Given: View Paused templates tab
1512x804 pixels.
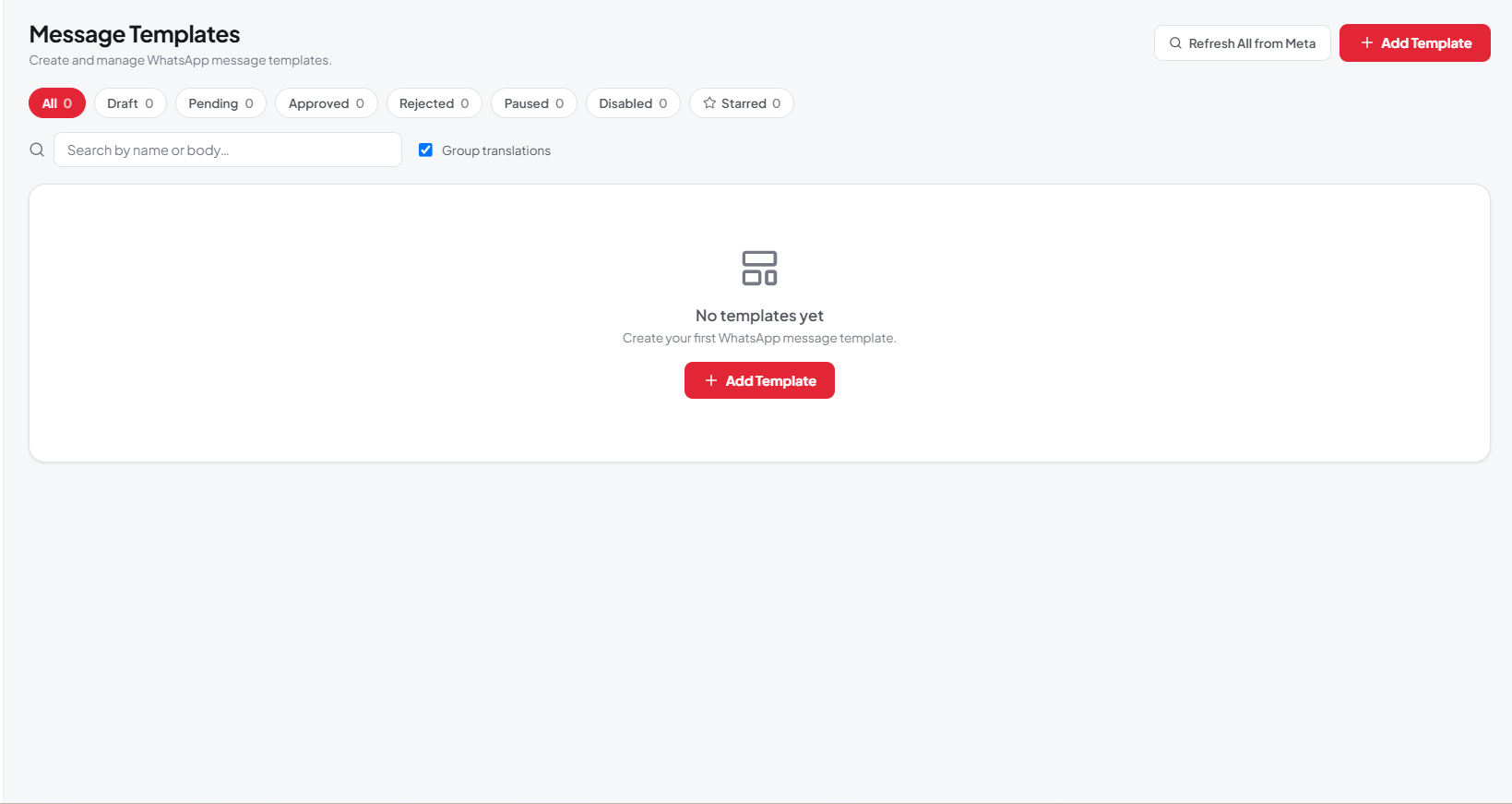Looking at the screenshot, I should click(x=534, y=103).
